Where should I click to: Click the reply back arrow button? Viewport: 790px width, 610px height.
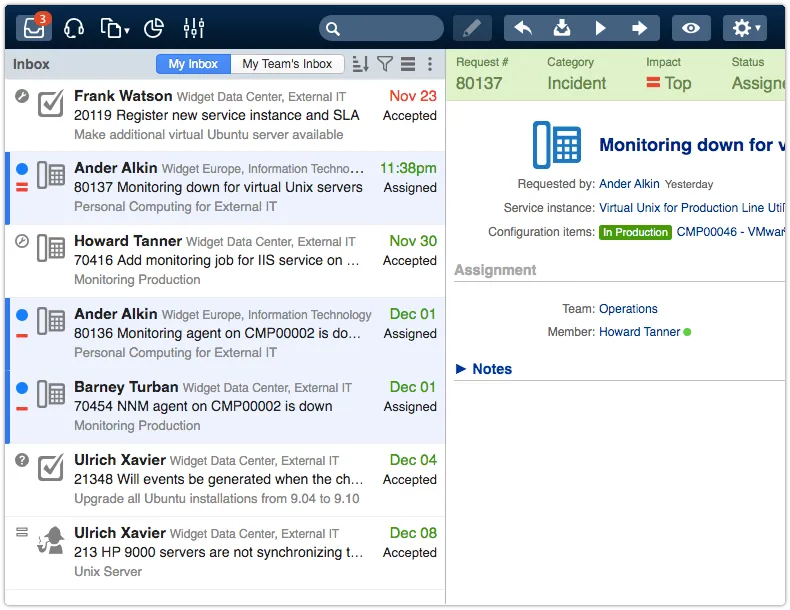pyautogui.click(x=523, y=28)
